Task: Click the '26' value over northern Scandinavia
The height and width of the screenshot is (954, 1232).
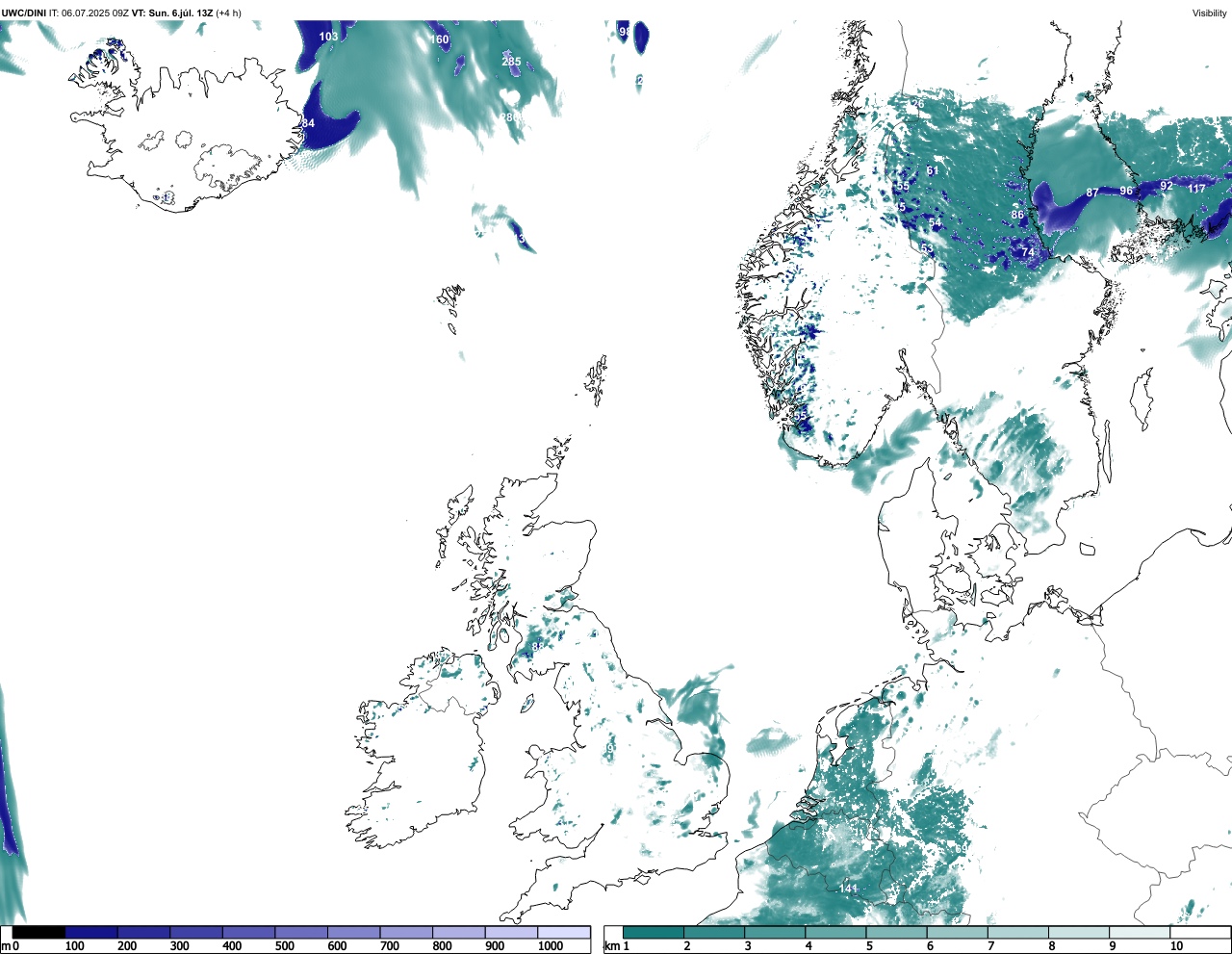Action: tap(918, 104)
